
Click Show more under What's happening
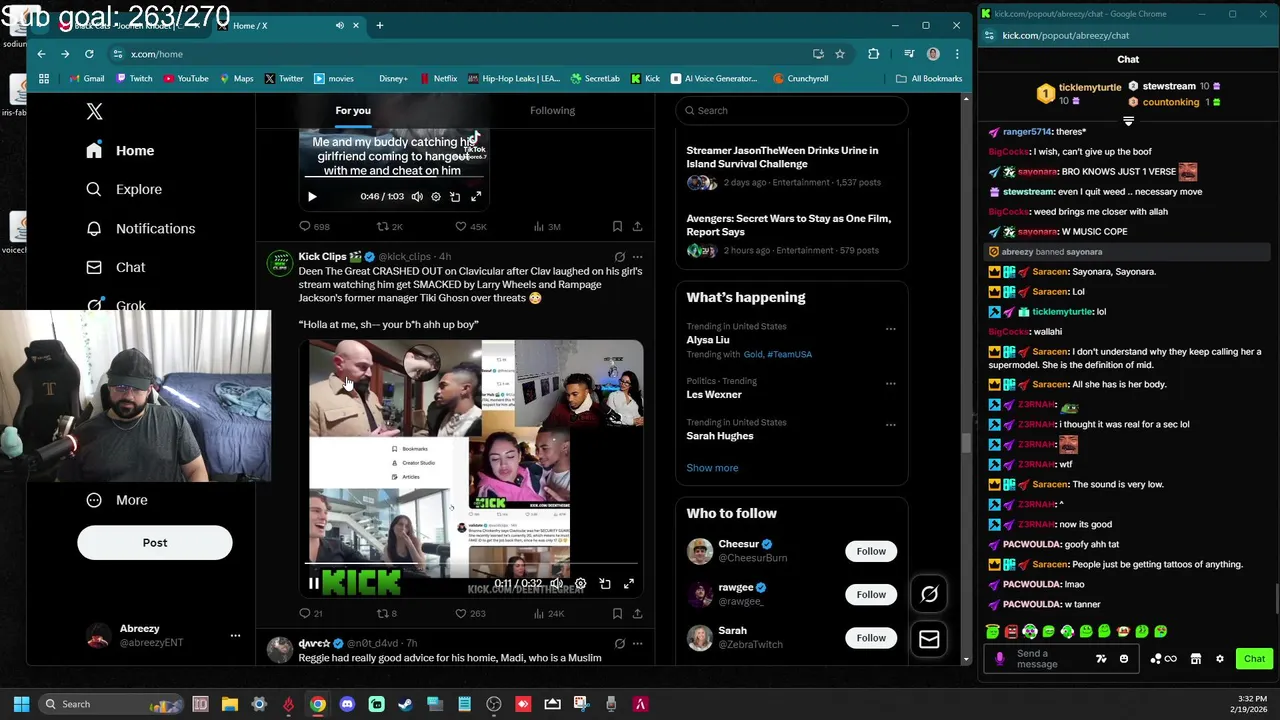coord(712,468)
